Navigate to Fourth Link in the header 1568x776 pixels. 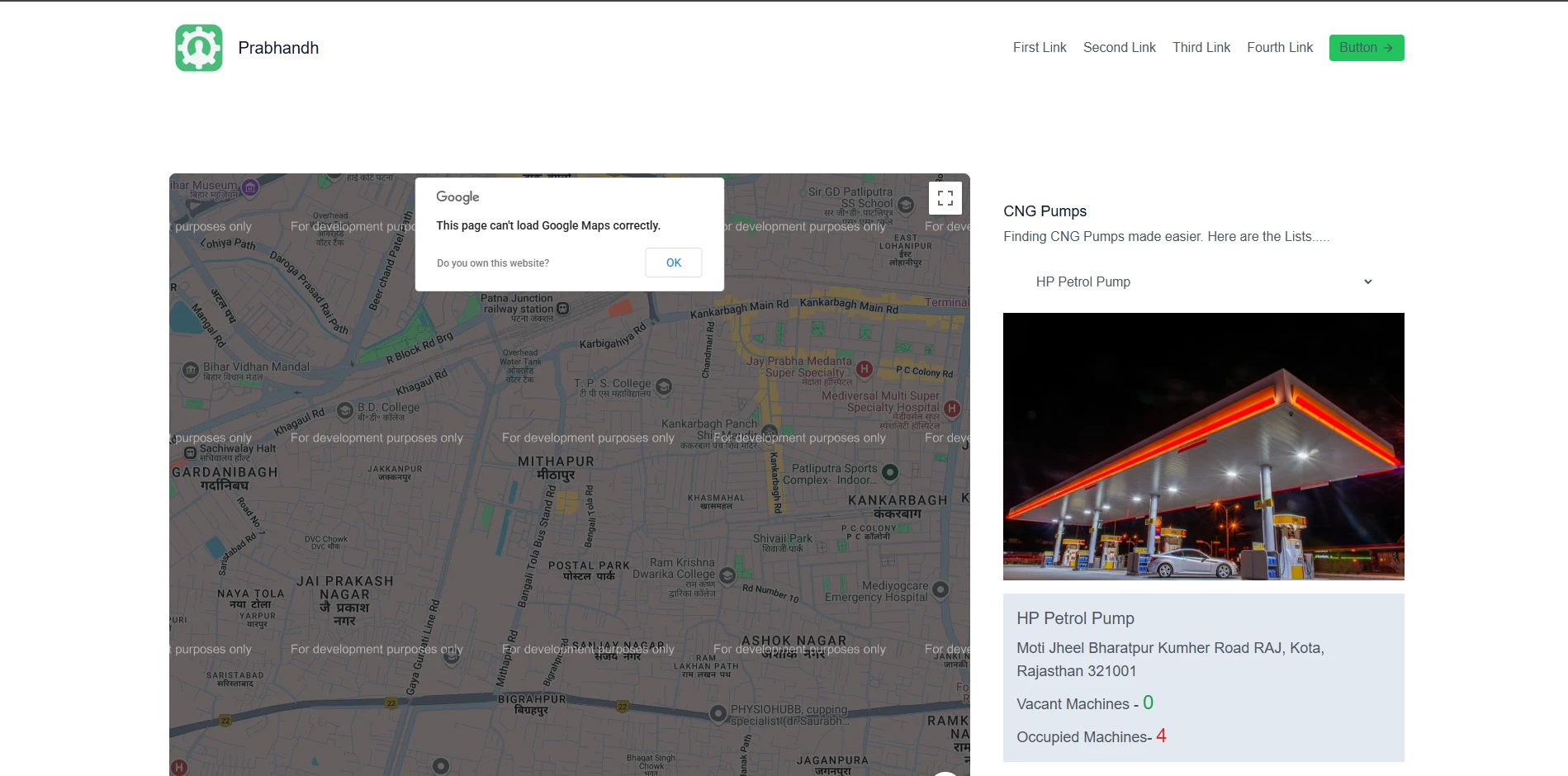[x=1280, y=48]
